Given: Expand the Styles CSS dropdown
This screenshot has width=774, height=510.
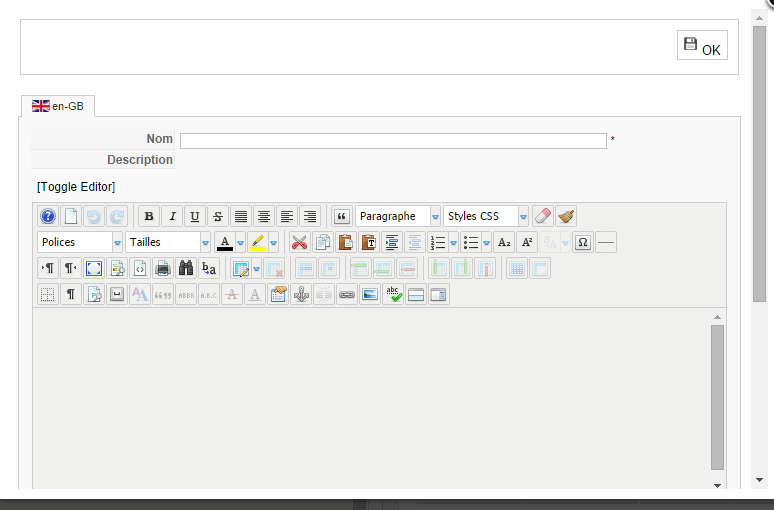Looking at the screenshot, I should click(486, 216).
